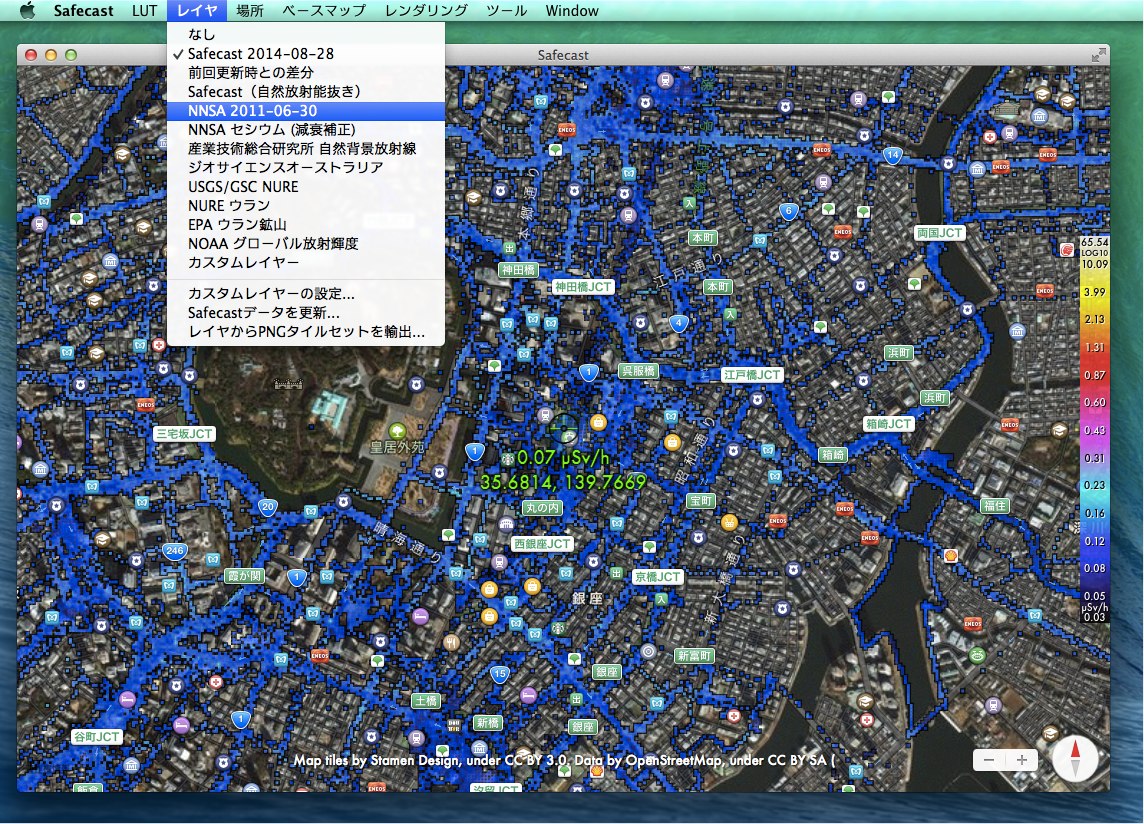Open the Safecast application menu

[83, 10]
